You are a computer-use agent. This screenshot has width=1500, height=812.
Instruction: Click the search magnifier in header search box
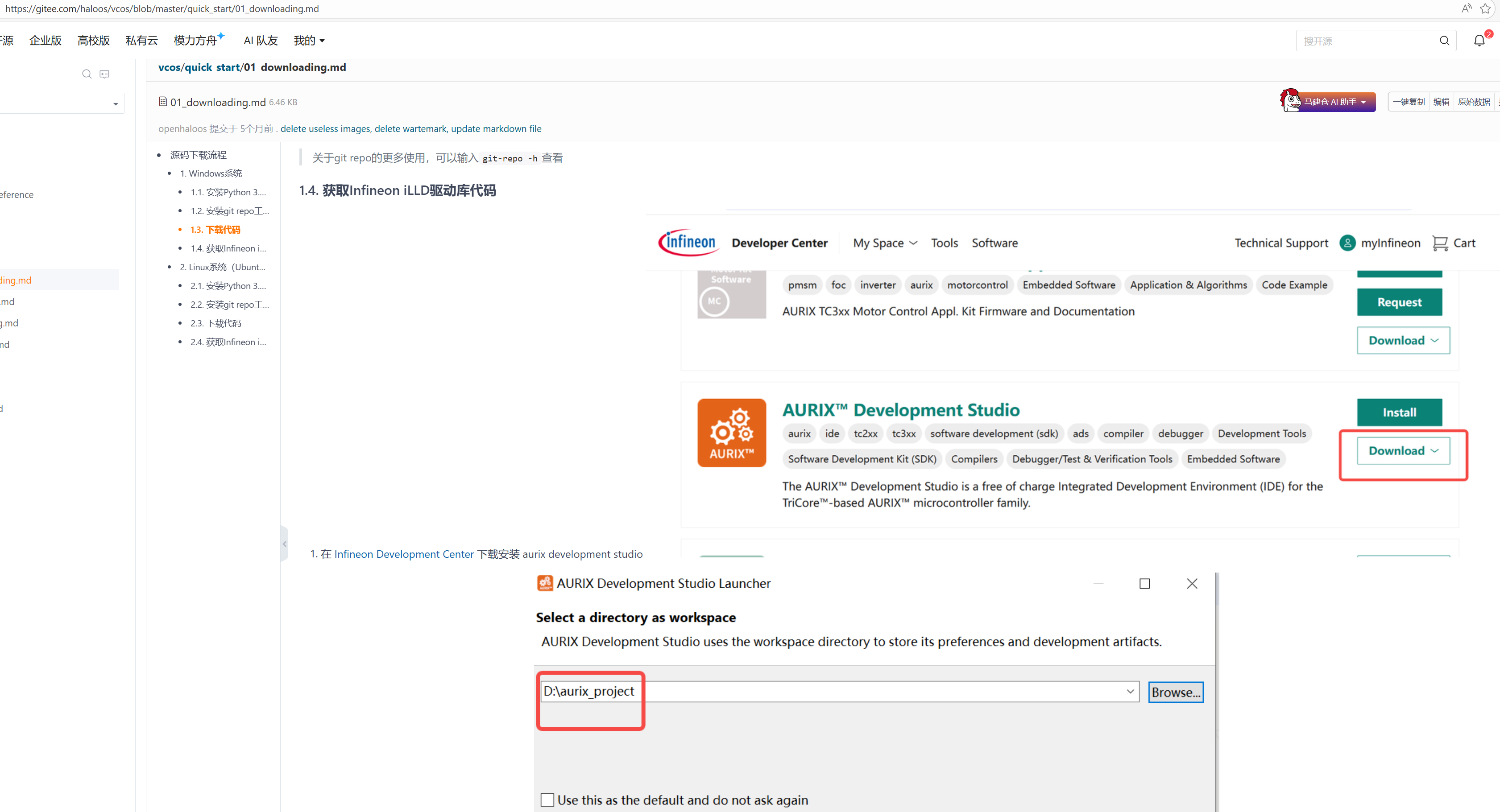coord(1444,41)
